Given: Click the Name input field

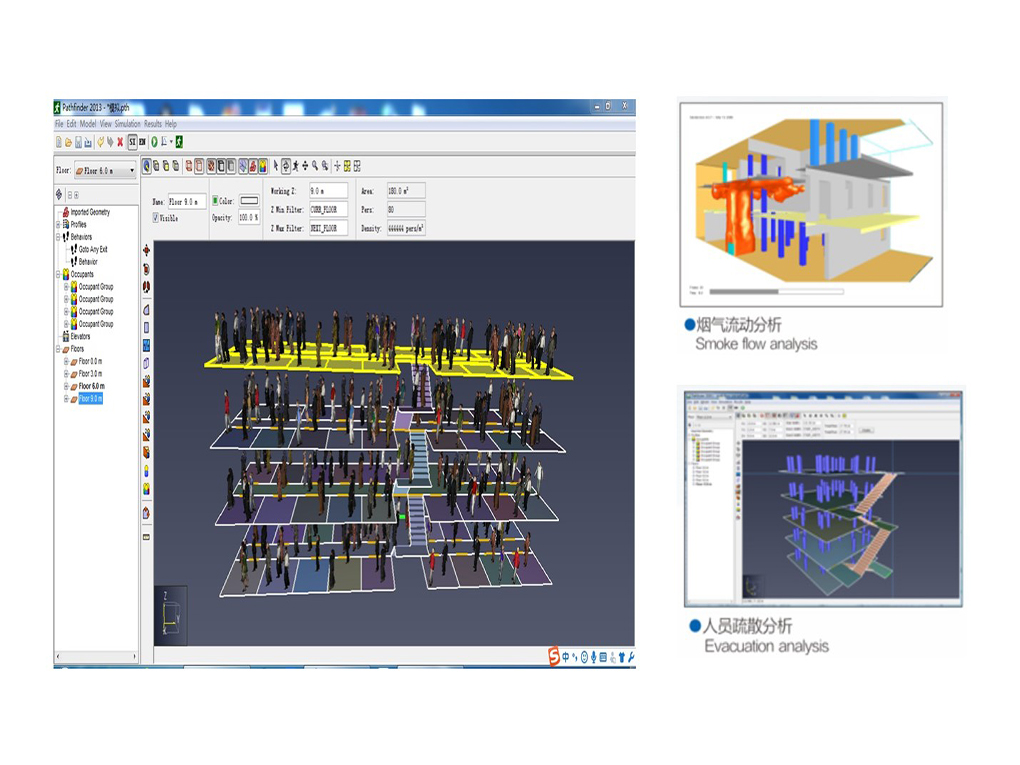Looking at the screenshot, I should [x=187, y=201].
